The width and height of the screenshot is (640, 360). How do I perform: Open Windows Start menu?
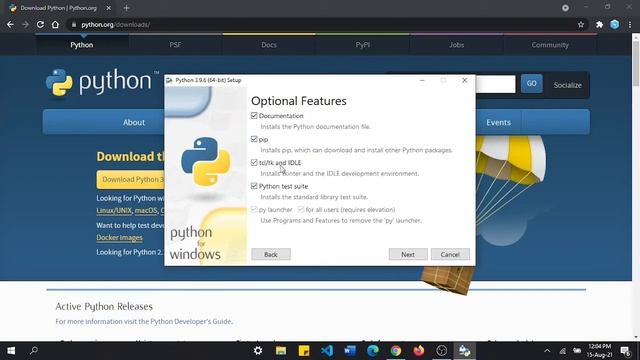click(11, 351)
